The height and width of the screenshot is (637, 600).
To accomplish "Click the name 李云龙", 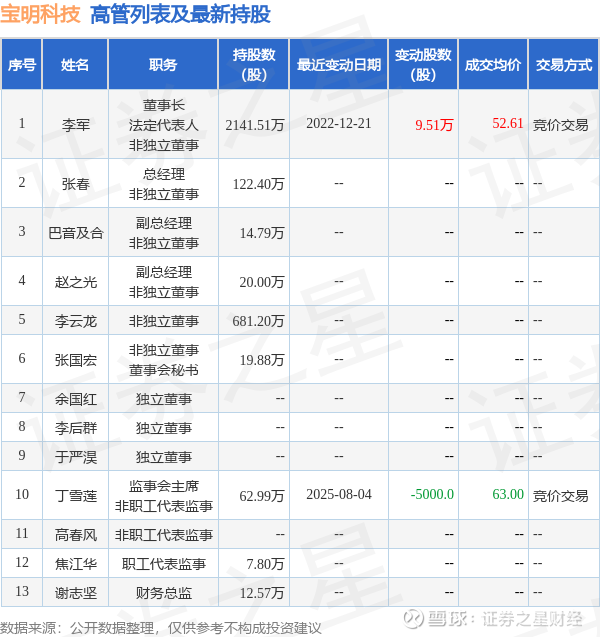I will click(x=76, y=321).
